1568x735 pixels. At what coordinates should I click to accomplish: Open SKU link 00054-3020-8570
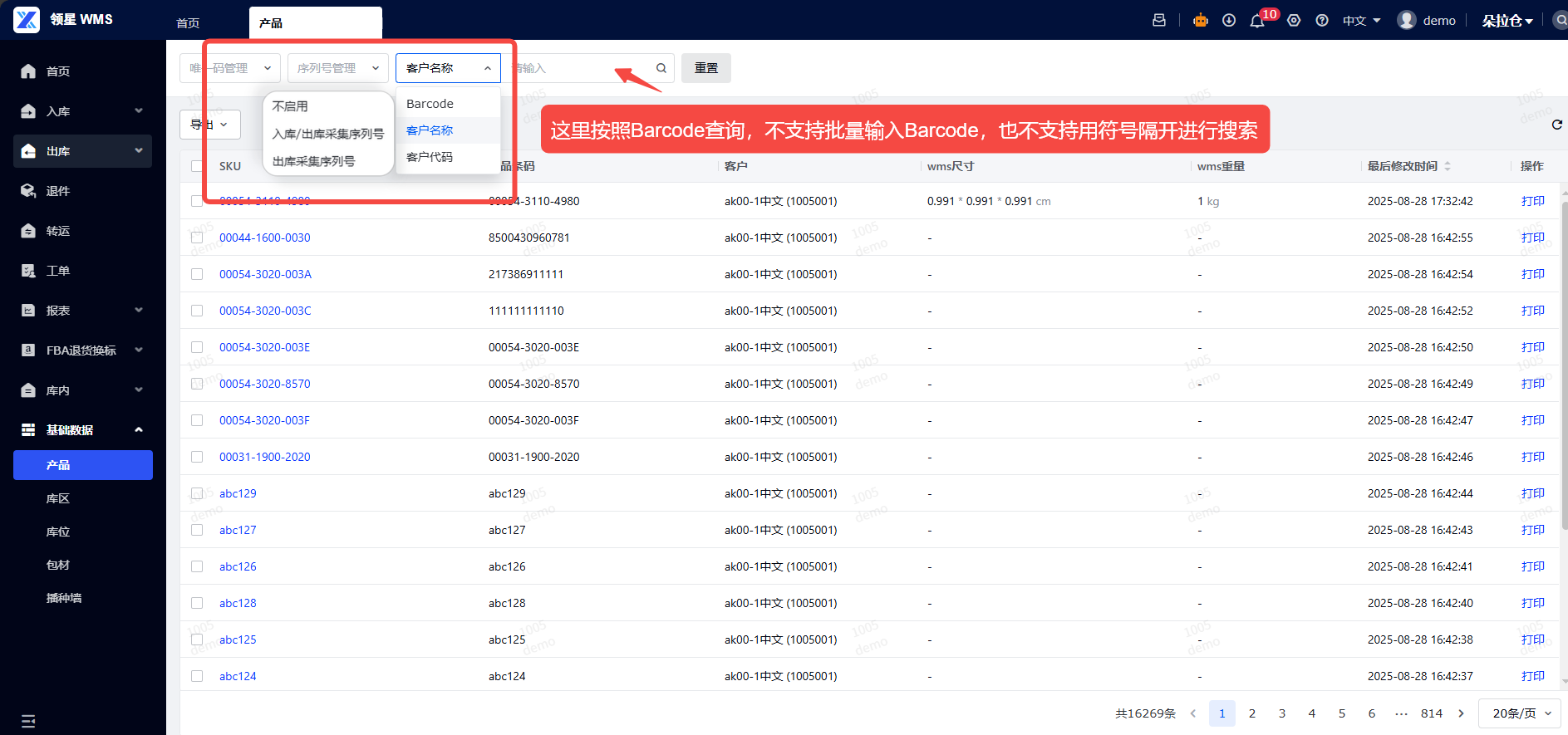pyautogui.click(x=265, y=384)
